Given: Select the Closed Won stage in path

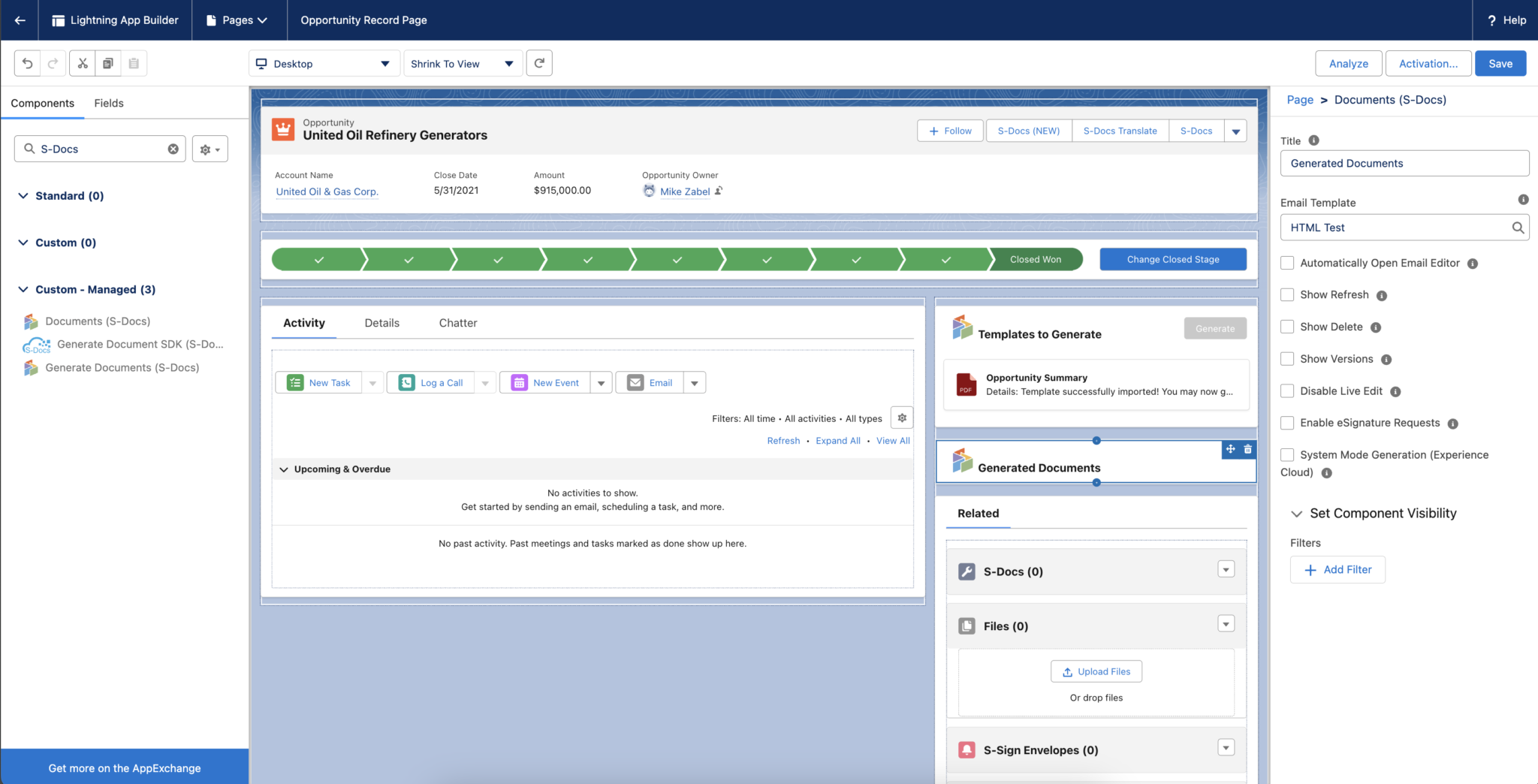Looking at the screenshot, I should (x=1036, y=258).
